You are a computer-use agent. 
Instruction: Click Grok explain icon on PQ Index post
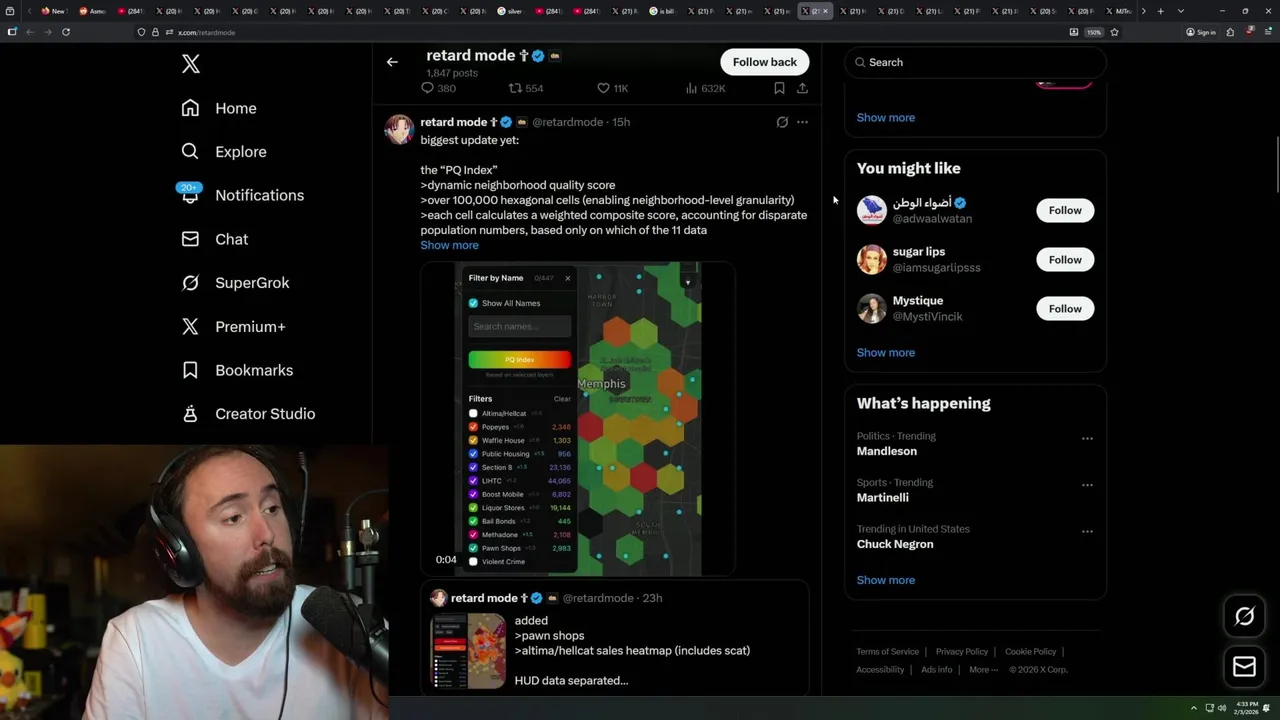(782, 122)
